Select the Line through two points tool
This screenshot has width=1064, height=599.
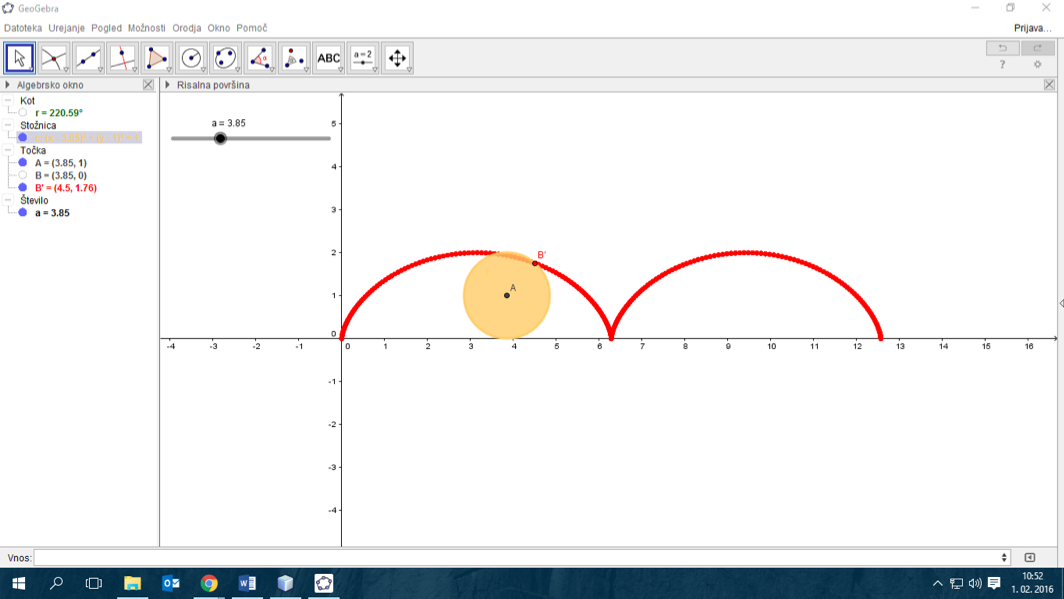(88, 58)
